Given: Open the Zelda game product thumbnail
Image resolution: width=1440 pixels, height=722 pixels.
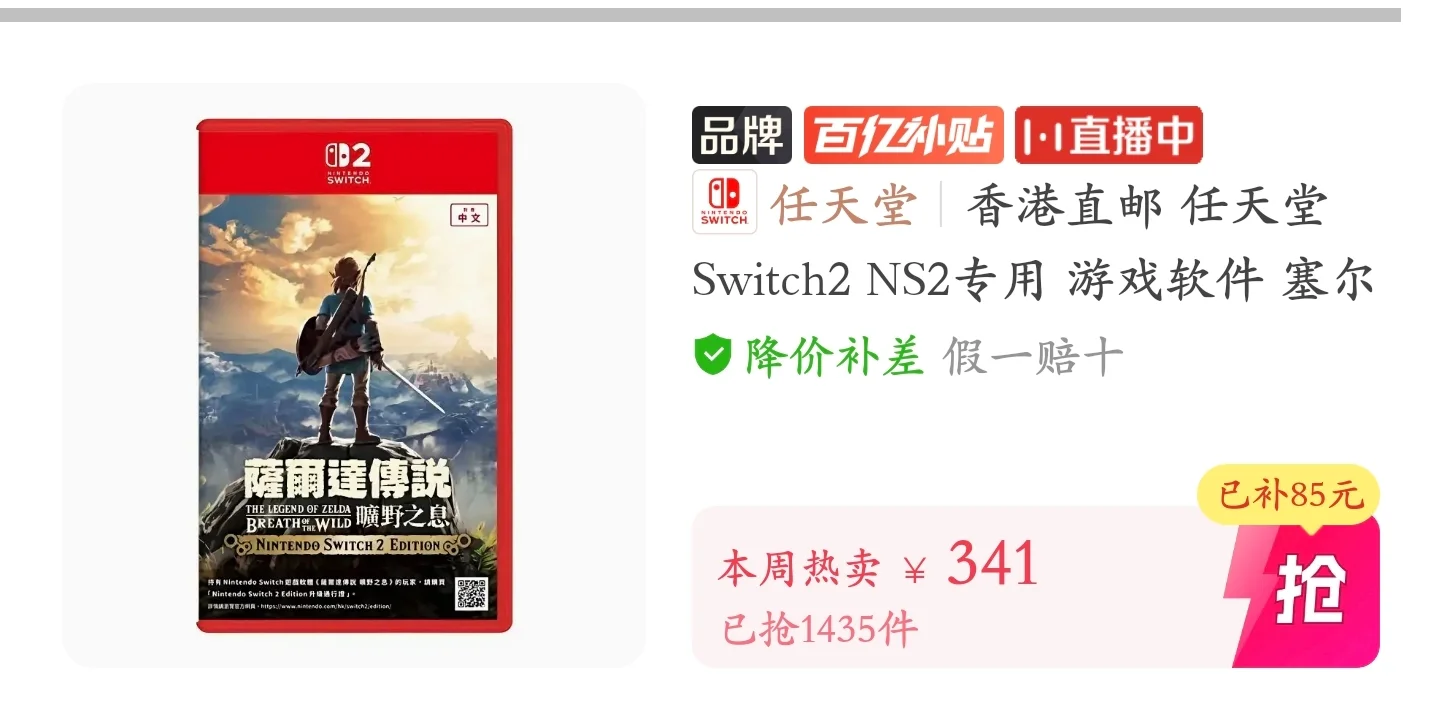Looking at the screenshot, I should pyautogui.click(x=354, y=375).
